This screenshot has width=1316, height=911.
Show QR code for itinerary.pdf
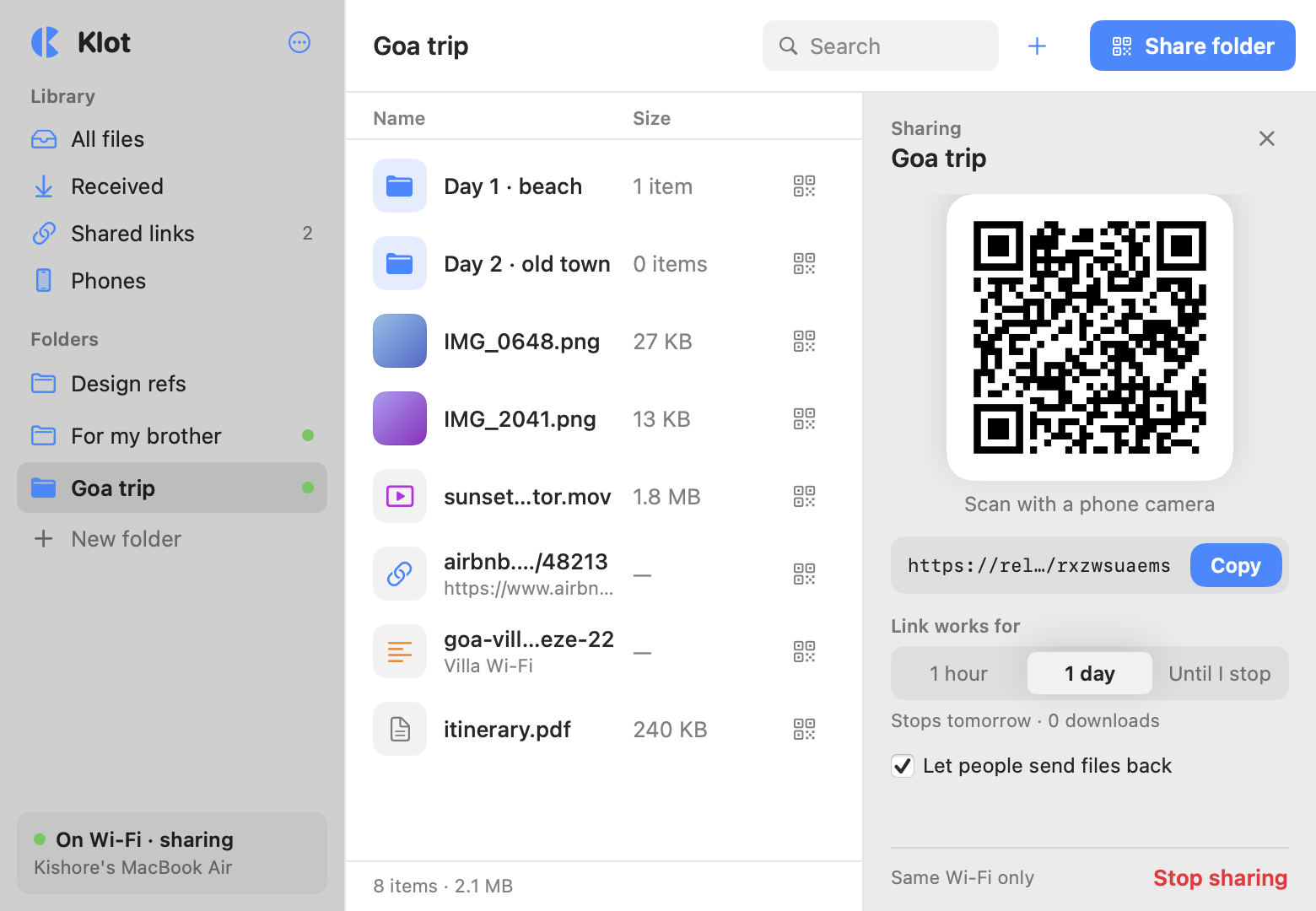(804, 730)
